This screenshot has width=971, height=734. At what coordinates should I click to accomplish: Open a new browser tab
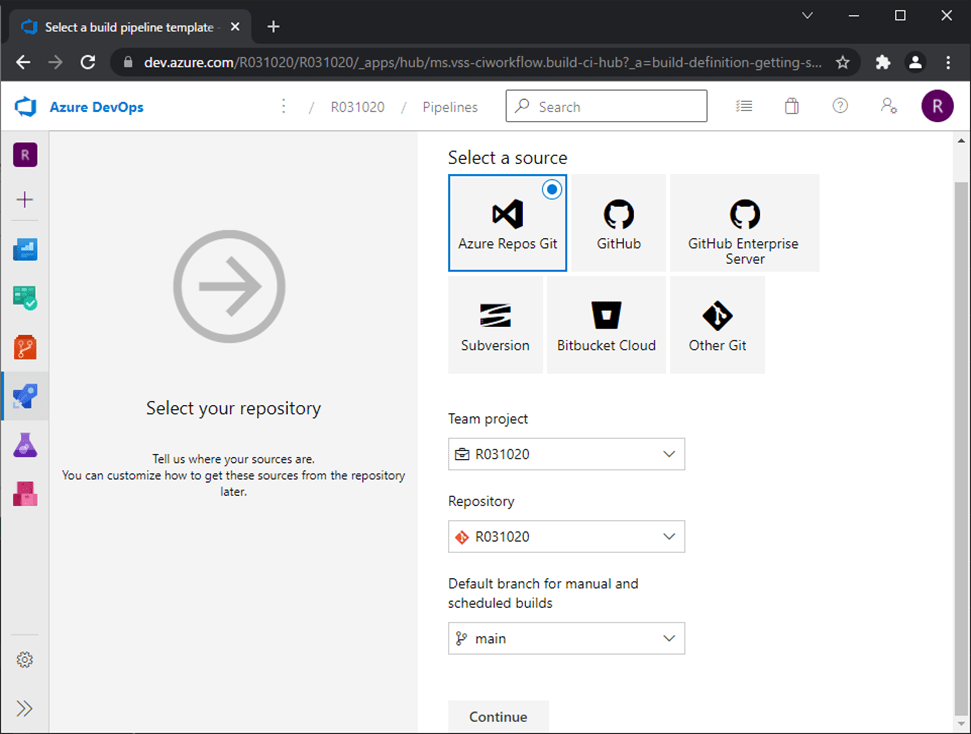pyautogui.click(x=273, y=27)
